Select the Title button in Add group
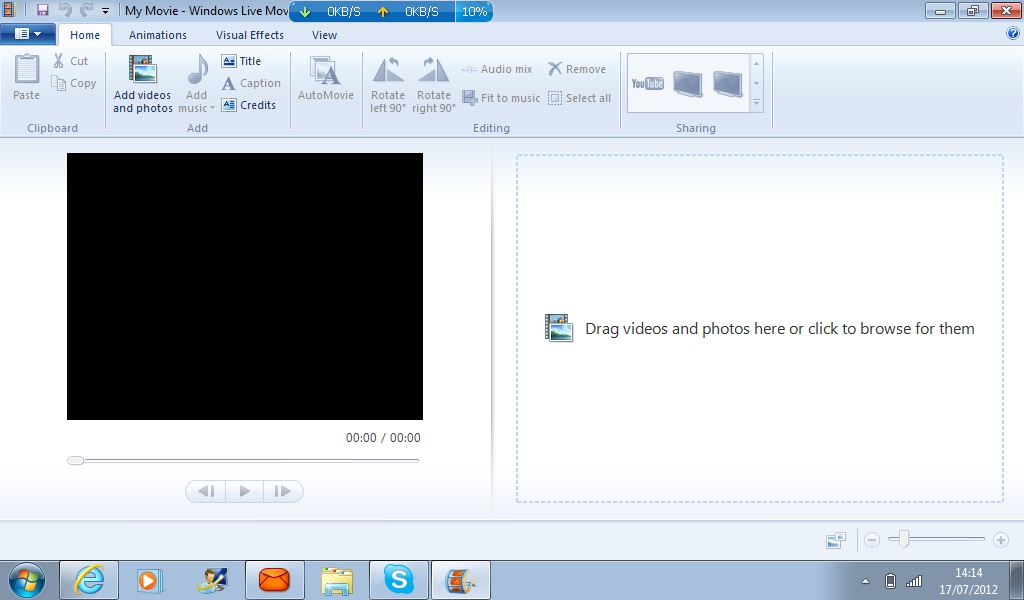The image size is (1024, 600). pyautogui.click(x=241, y=61)
